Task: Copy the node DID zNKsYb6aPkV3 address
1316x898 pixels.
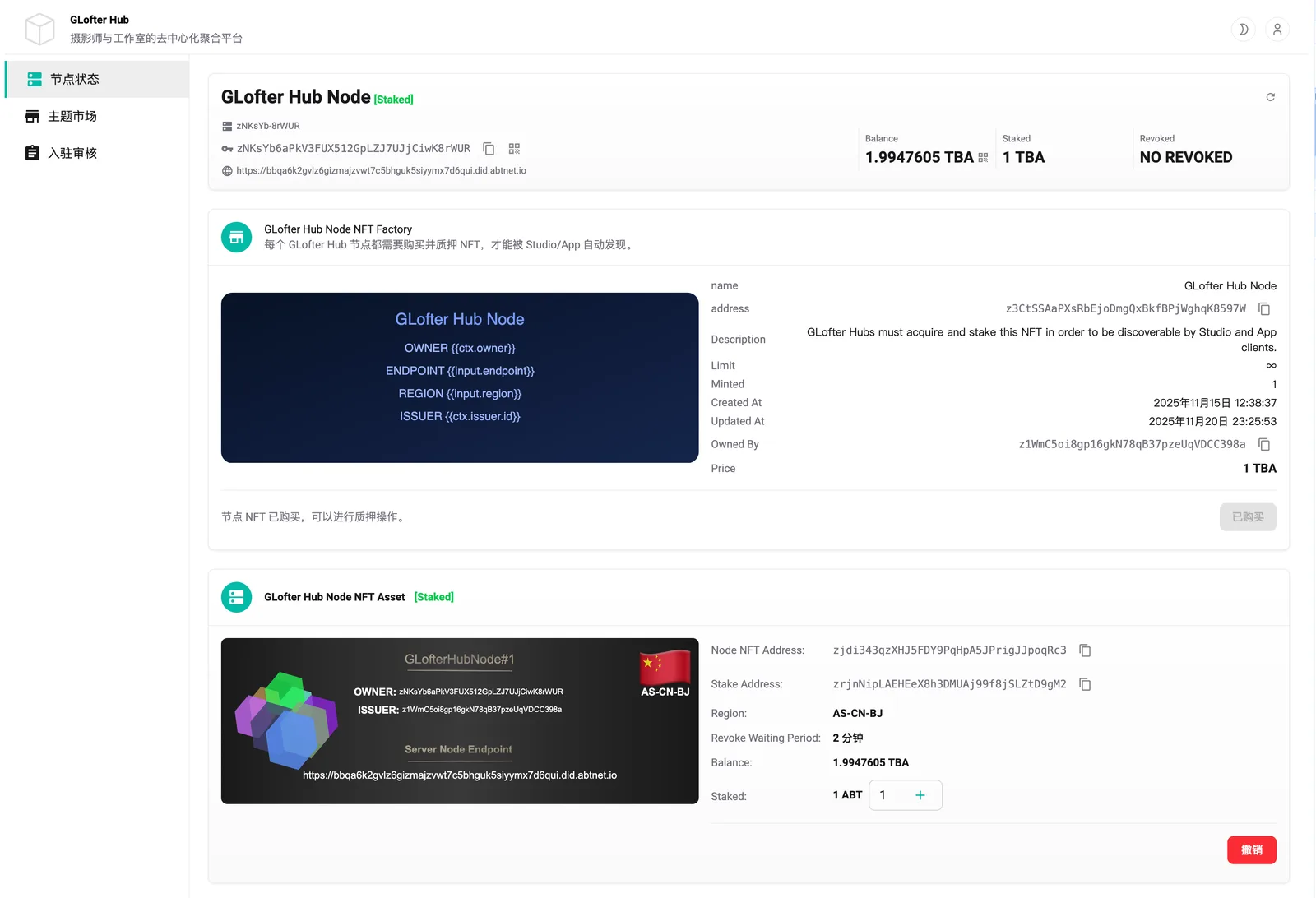Action: click(x=489, y=149)
